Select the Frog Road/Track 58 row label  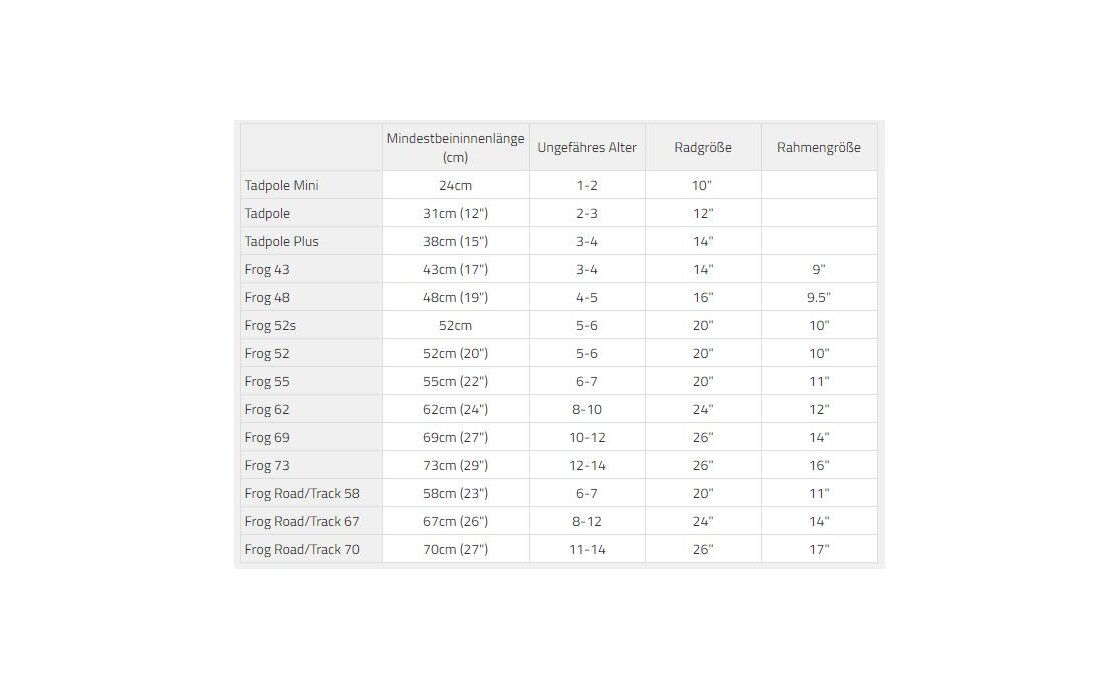click(302, 493)
